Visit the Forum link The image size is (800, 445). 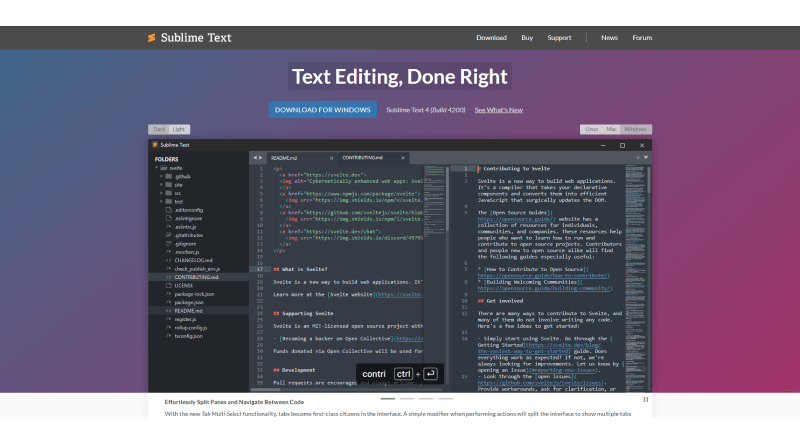pos(642,38)
